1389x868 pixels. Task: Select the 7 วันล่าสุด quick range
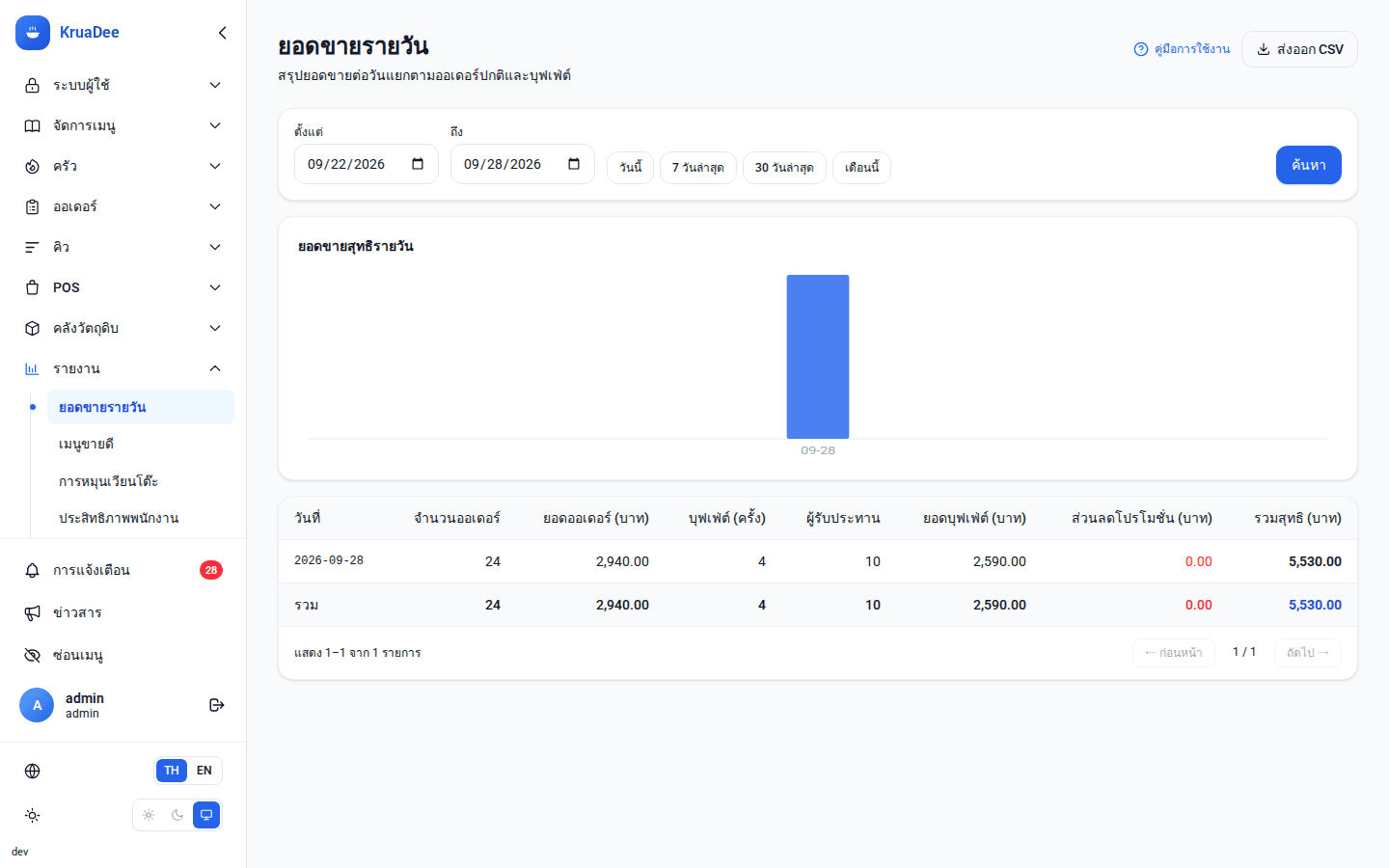click(x=698, y=168)
